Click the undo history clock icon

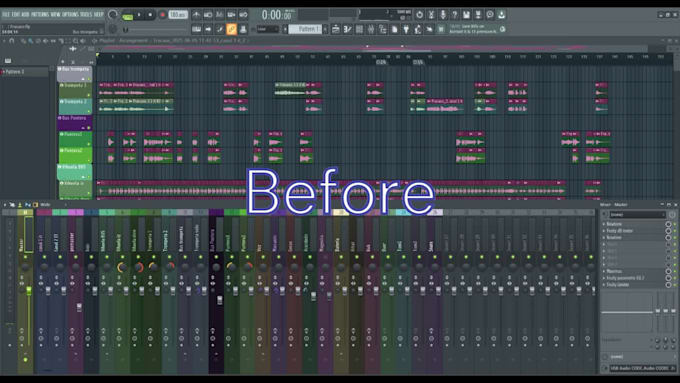419,15
